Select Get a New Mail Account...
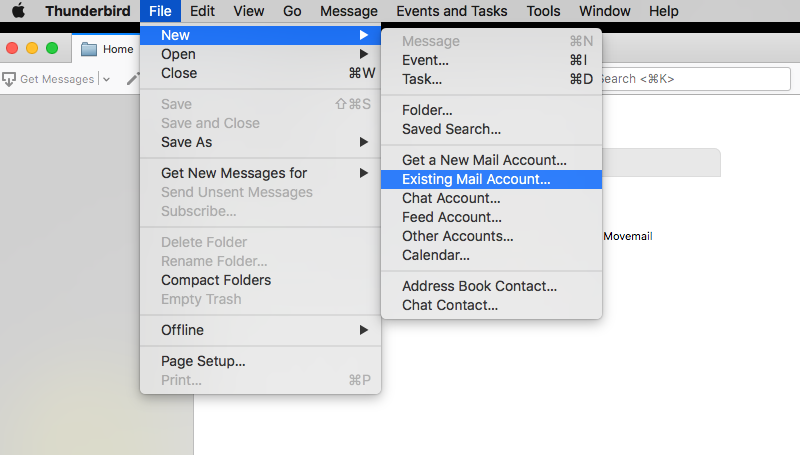This screenshot has height=455, width=800. click(491, 160)
